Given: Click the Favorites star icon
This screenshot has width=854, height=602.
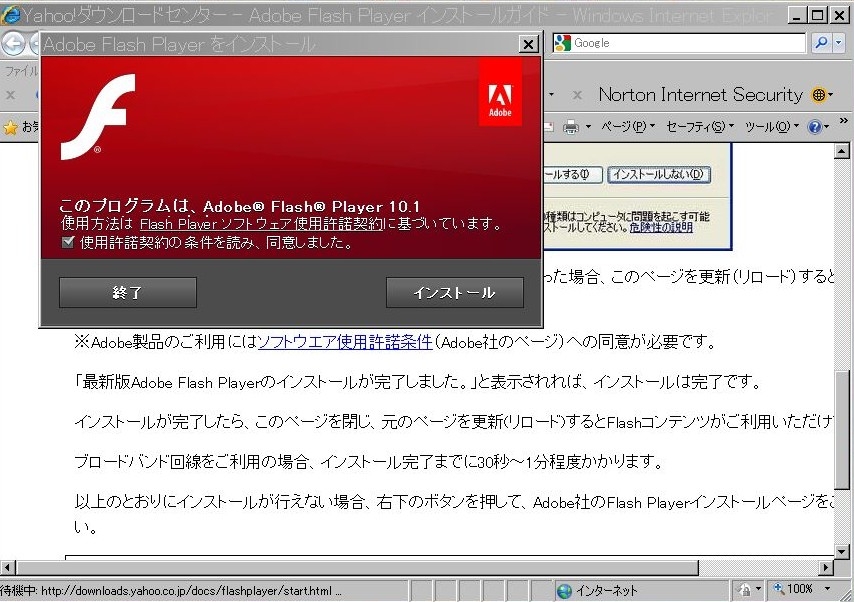Looking at the screenshot, I should click(10, 127).
